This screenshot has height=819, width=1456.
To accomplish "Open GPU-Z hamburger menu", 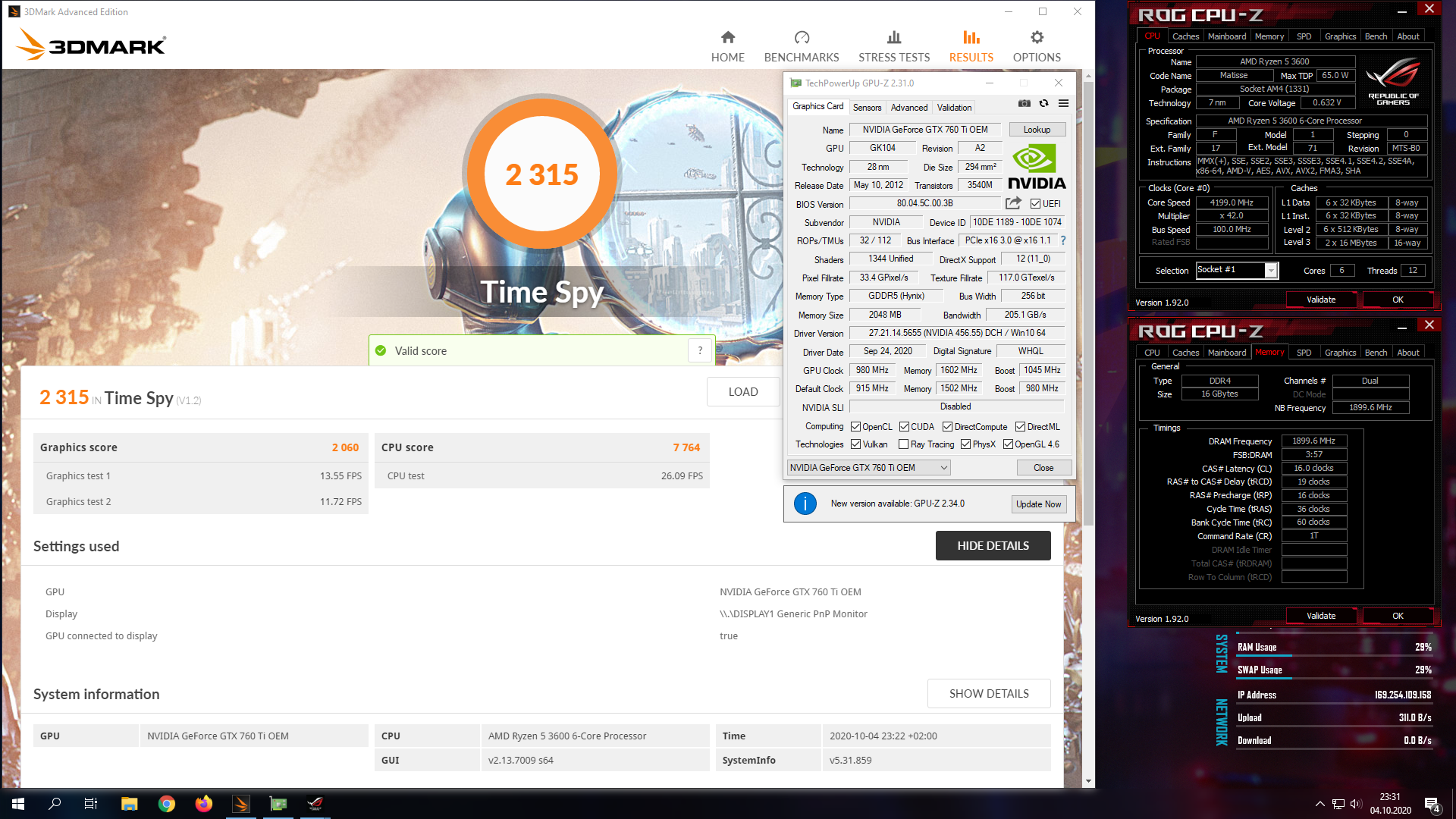I will pyautogui.click(x=1063, y=103).
